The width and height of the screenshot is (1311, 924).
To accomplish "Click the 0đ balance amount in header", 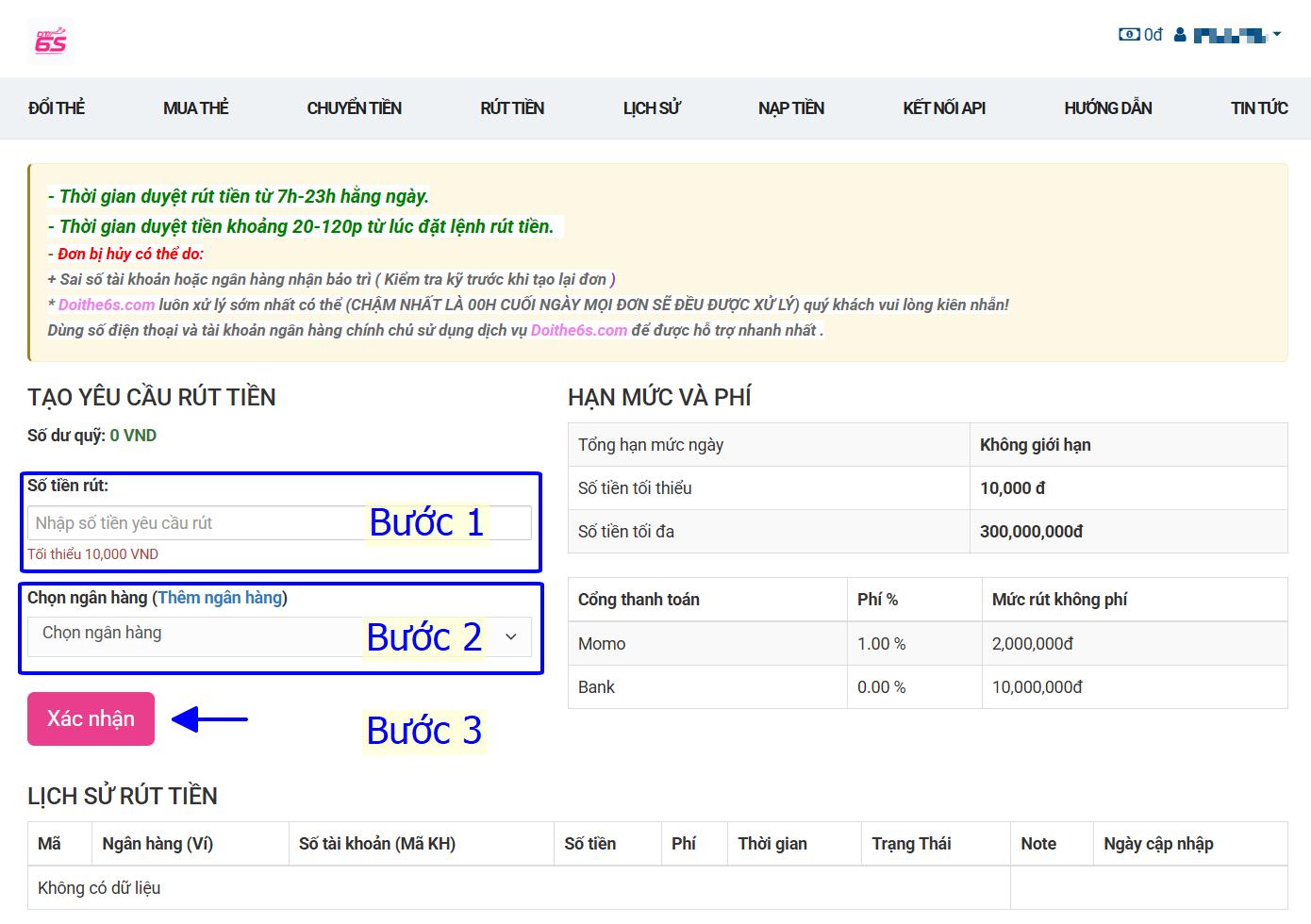I will tap(1153, 35).
